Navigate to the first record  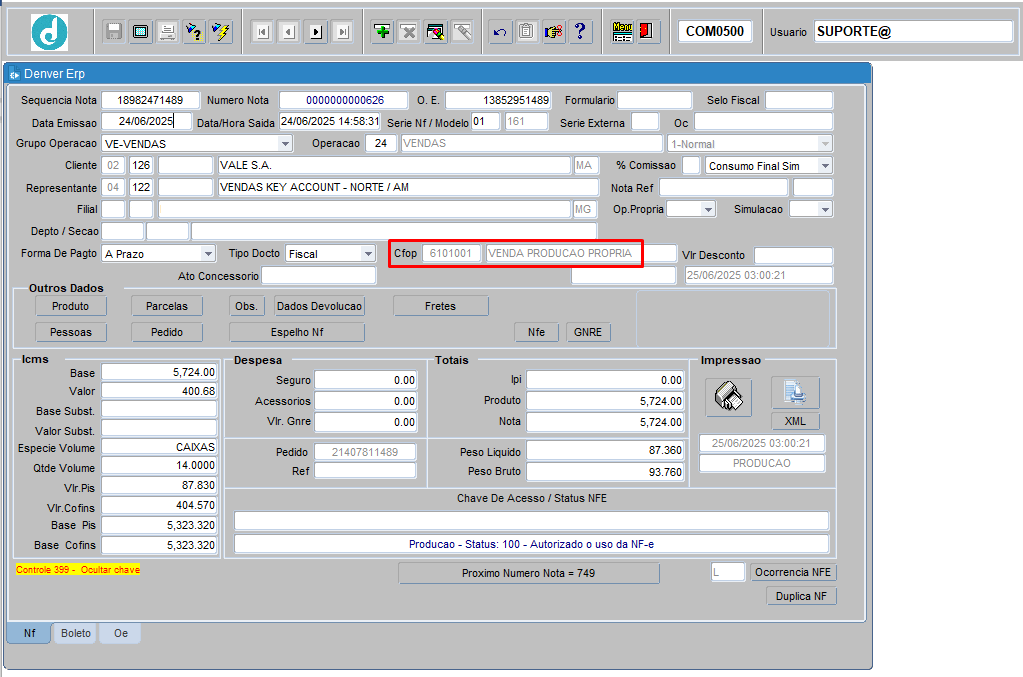[x=262, y=31]
